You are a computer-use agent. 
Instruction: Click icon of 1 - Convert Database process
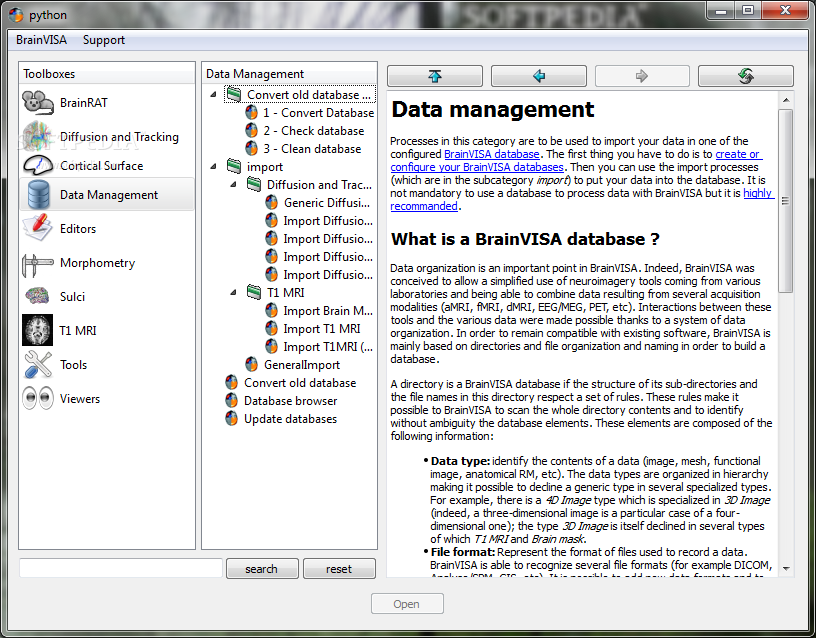251,112
